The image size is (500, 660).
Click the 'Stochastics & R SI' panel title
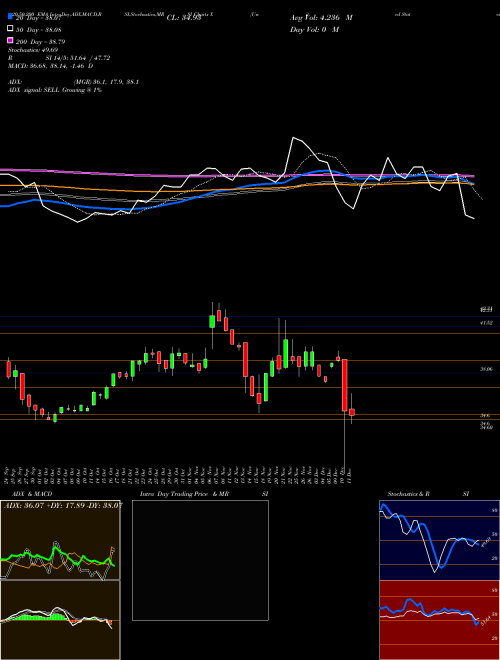click(428, 494)
